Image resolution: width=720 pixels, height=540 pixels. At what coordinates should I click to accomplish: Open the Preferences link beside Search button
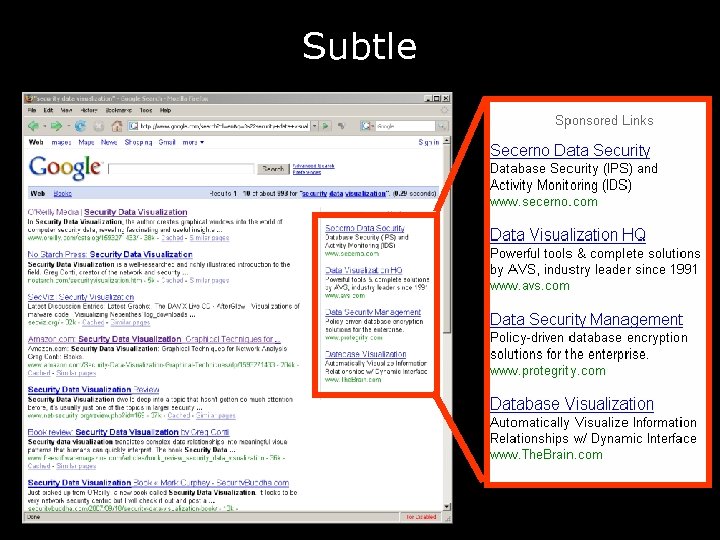(x=307, y=172)
